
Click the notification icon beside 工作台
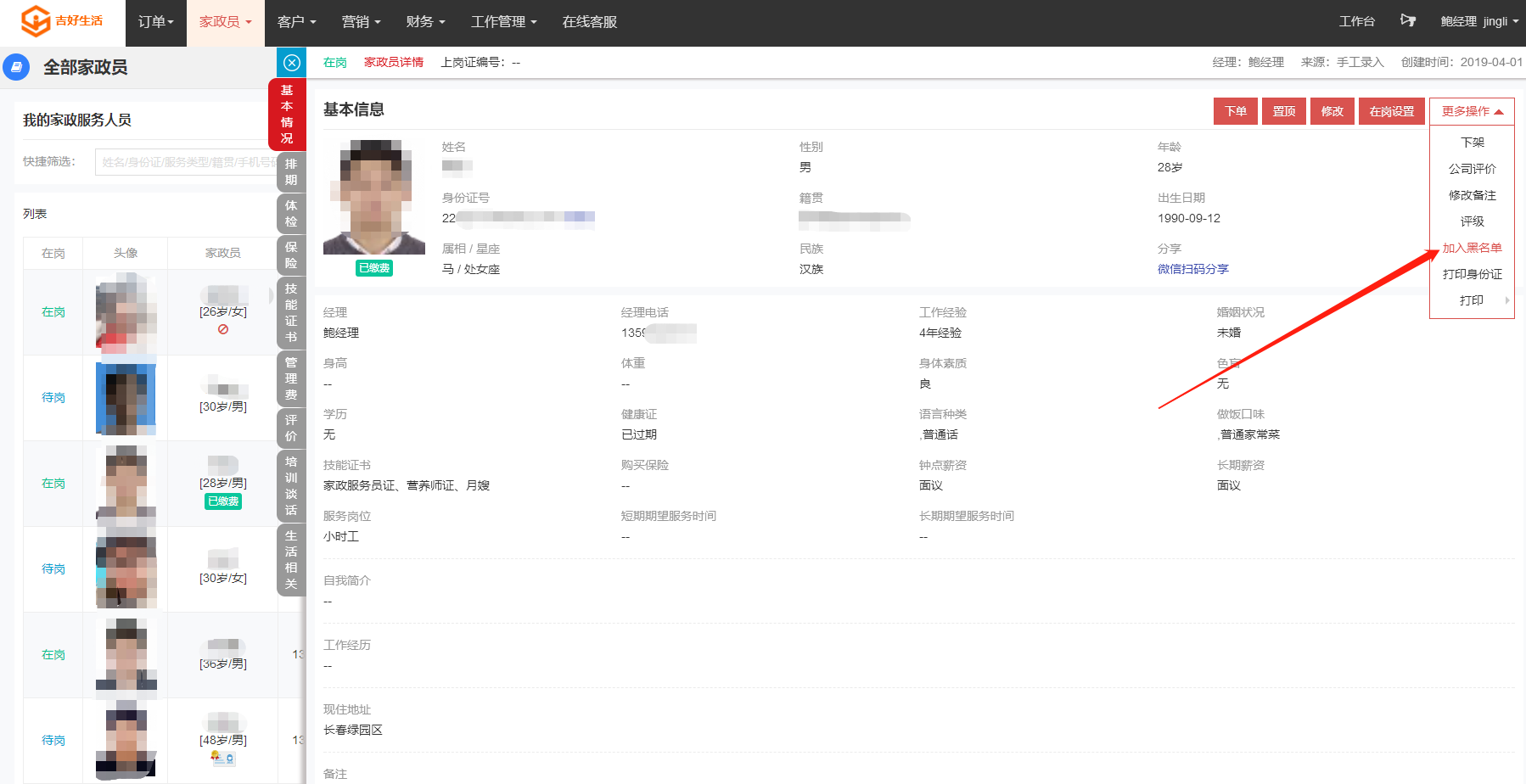pos(1408,21)
